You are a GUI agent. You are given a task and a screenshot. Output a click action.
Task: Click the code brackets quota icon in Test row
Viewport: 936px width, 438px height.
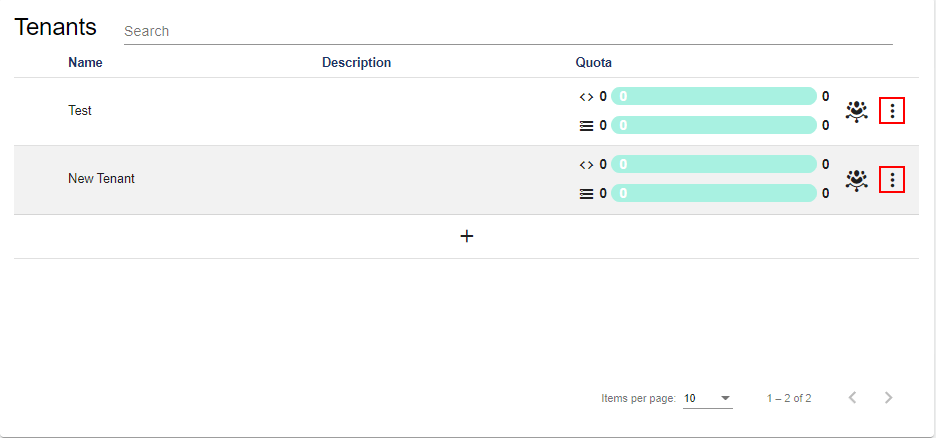coord(586,97)
